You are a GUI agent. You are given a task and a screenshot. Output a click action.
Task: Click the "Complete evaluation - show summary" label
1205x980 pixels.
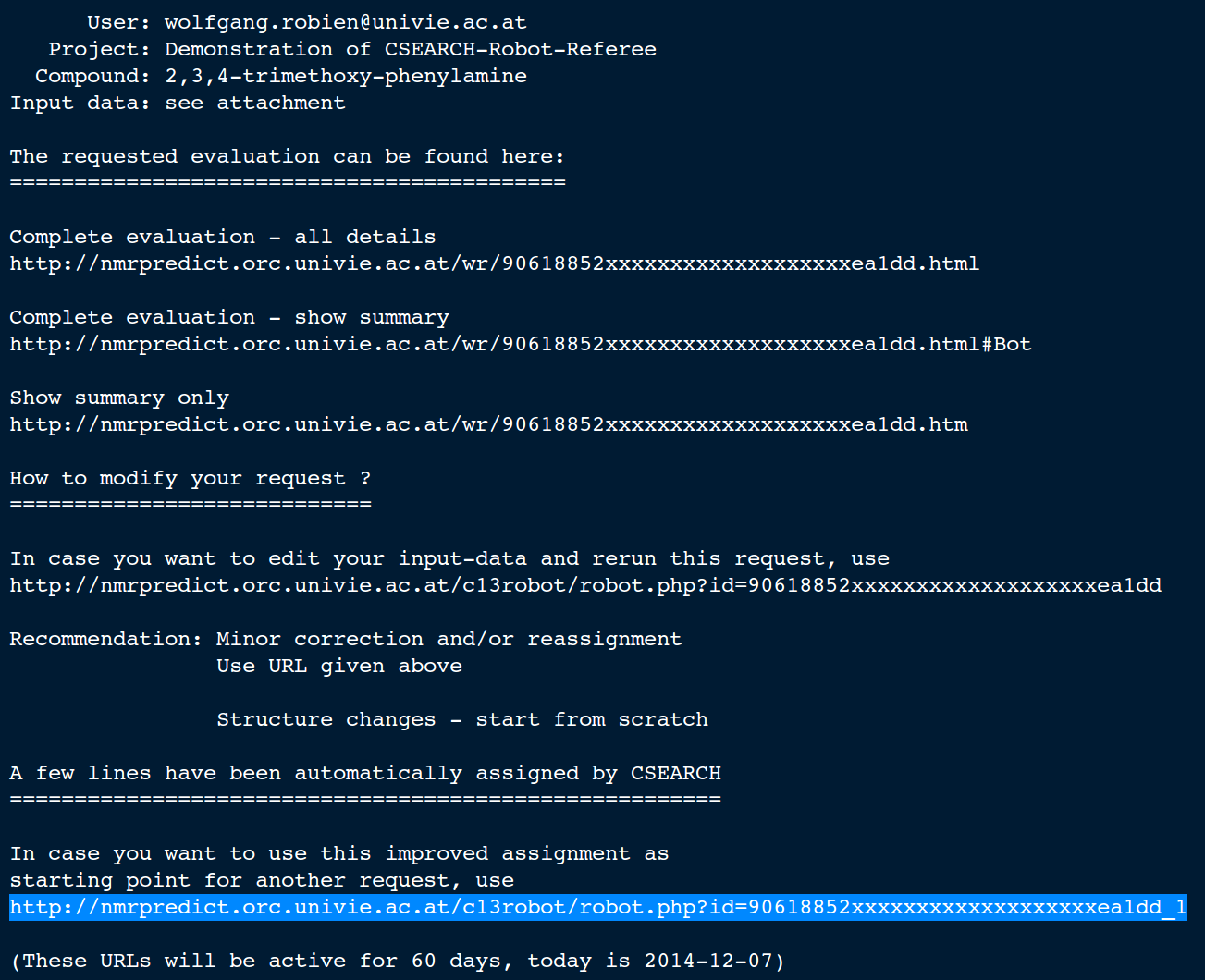pyautogui.click(x=228, y=317)
